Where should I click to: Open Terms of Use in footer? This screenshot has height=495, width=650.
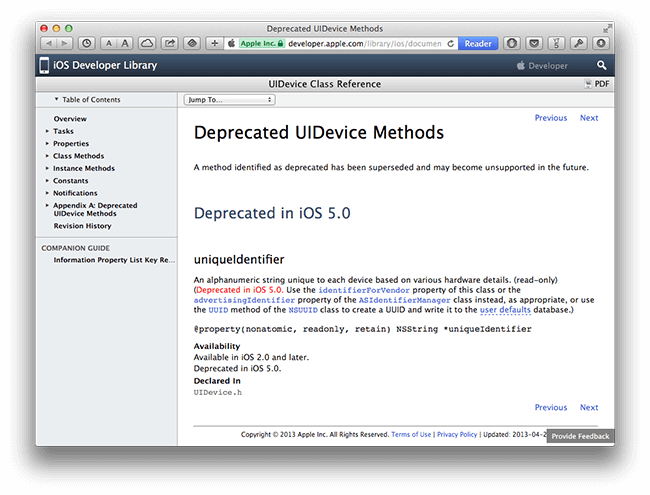(411, 434)
